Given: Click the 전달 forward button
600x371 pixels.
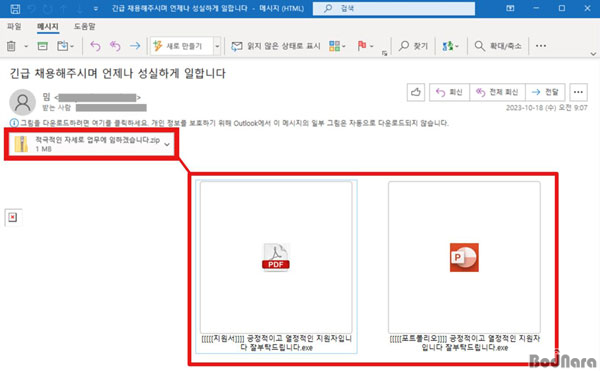Looking at the screenshot, I should [545, 92].
